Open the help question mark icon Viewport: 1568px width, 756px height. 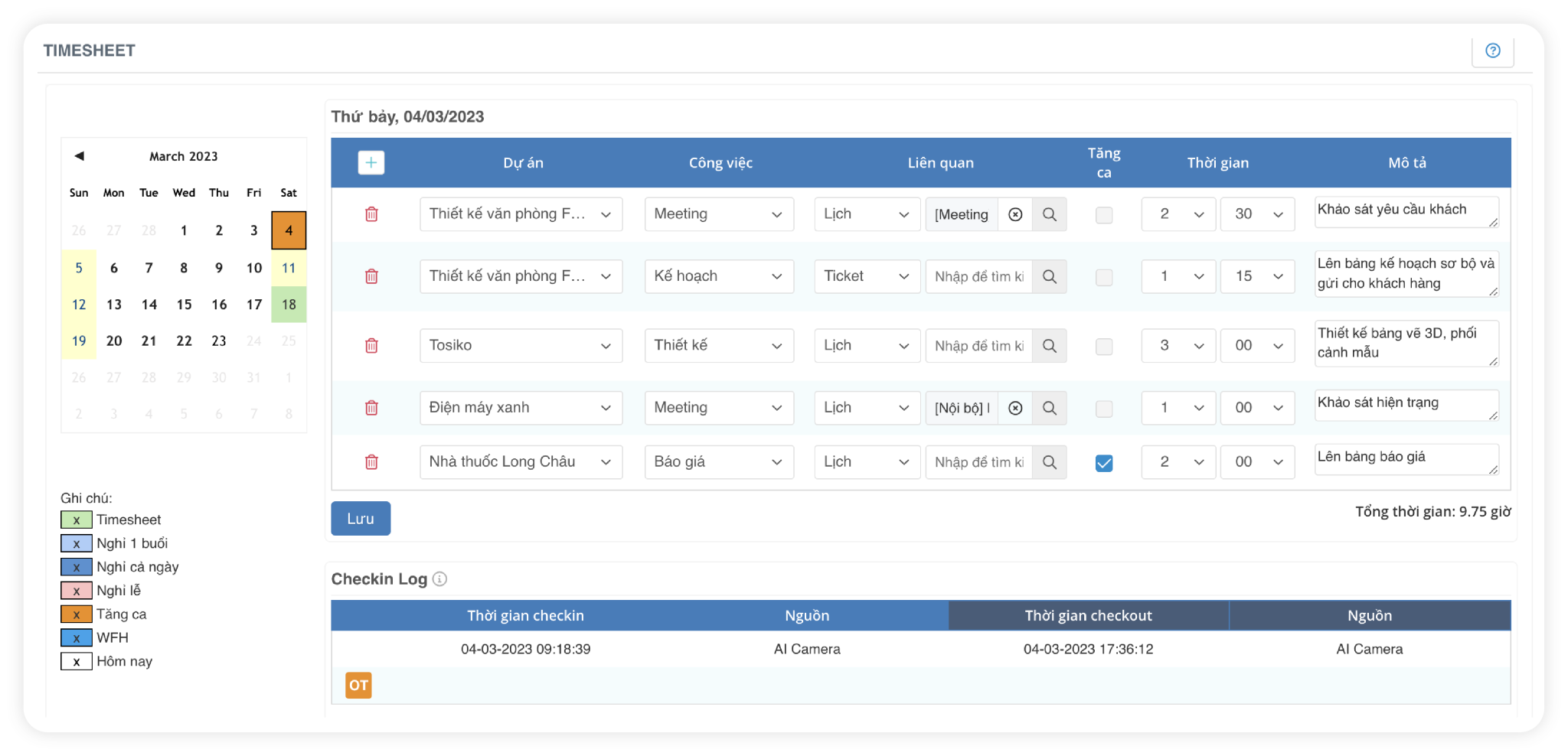pyautogui.click(x=1492, y=51)
